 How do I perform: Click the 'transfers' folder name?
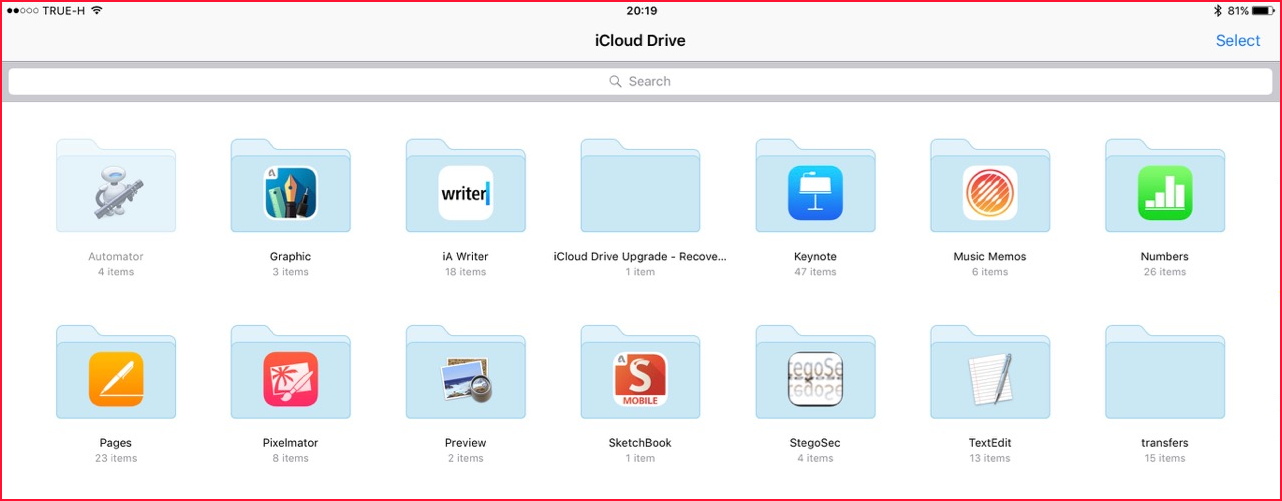1165,443
